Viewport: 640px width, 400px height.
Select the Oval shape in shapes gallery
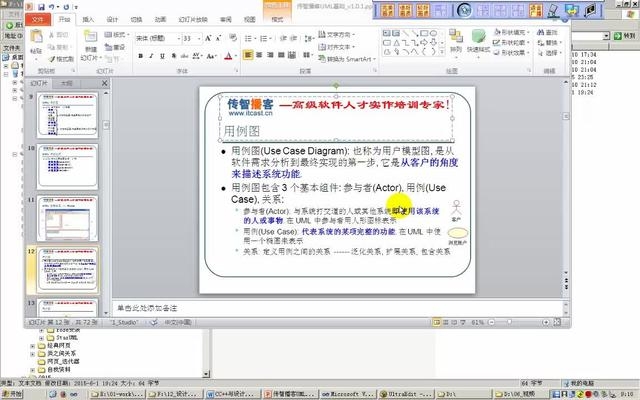pos(433,33)
